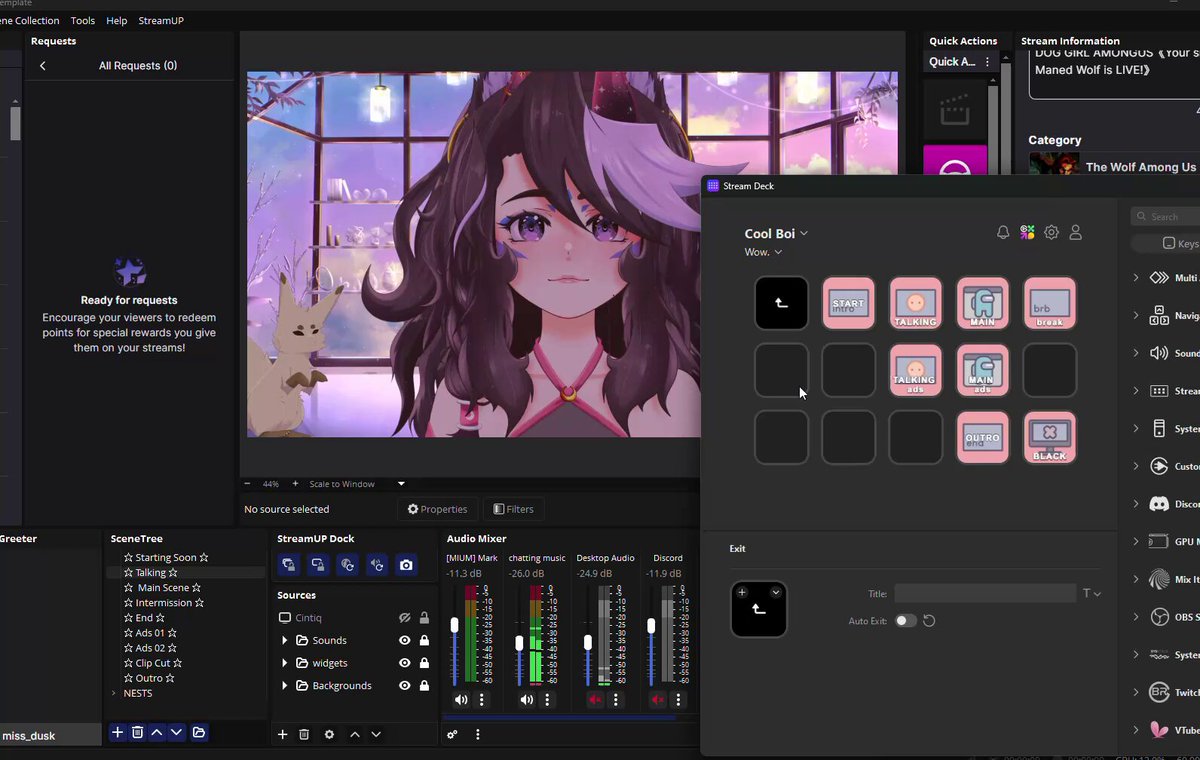Expand the widgets folder in Sources
The height and width of the screenshot is (760, 1200).
pyautogui.click(x=285, y=663)
